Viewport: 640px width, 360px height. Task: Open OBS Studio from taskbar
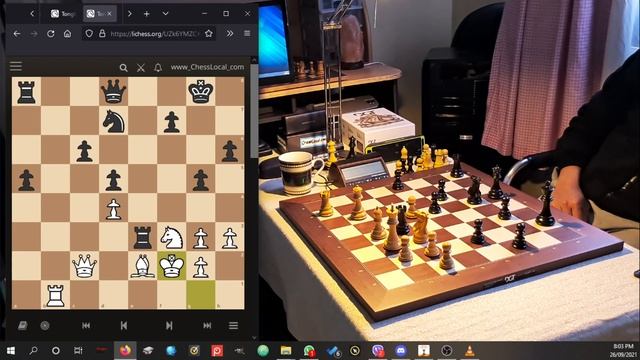[x=447, y=351]
